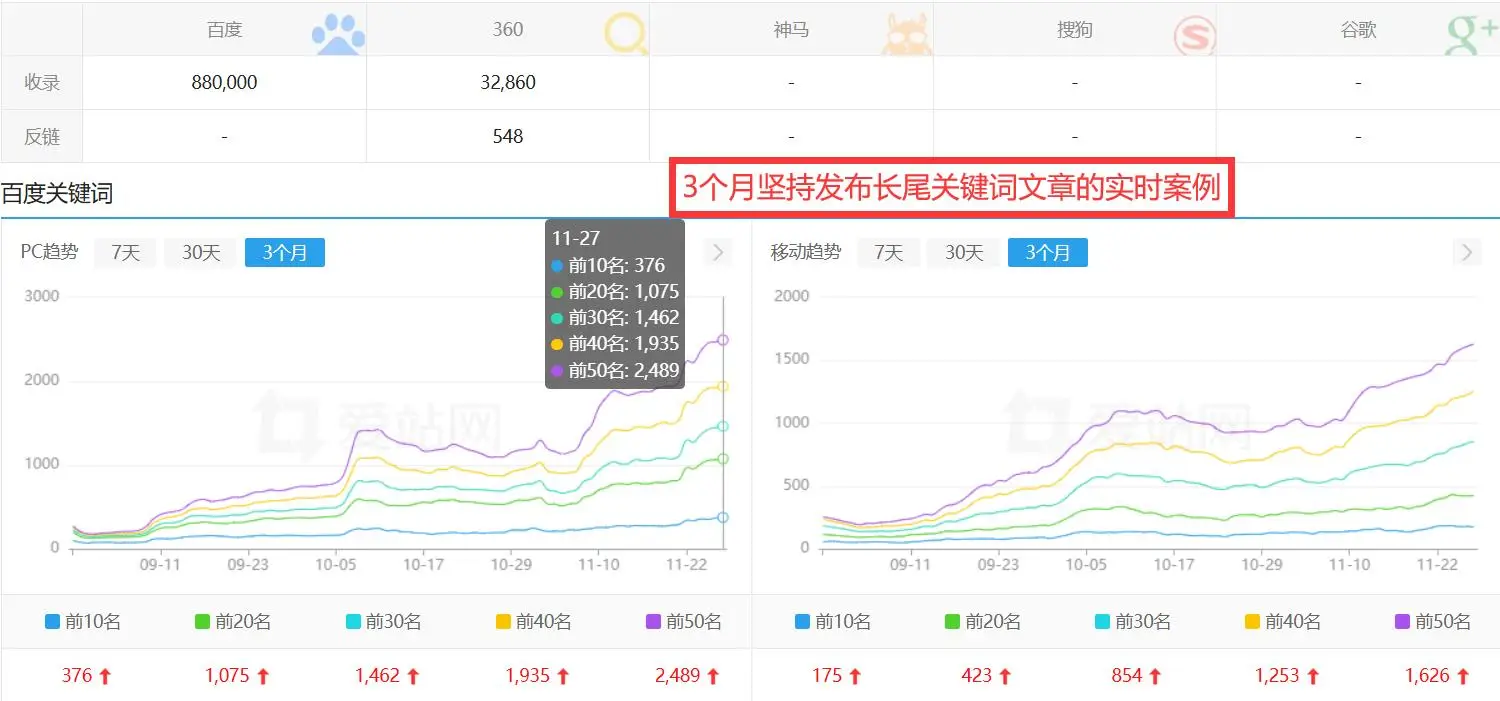1500x701 pixels.
Task: Switch PC trend to 7天 view
Action: tap(124, 252)
